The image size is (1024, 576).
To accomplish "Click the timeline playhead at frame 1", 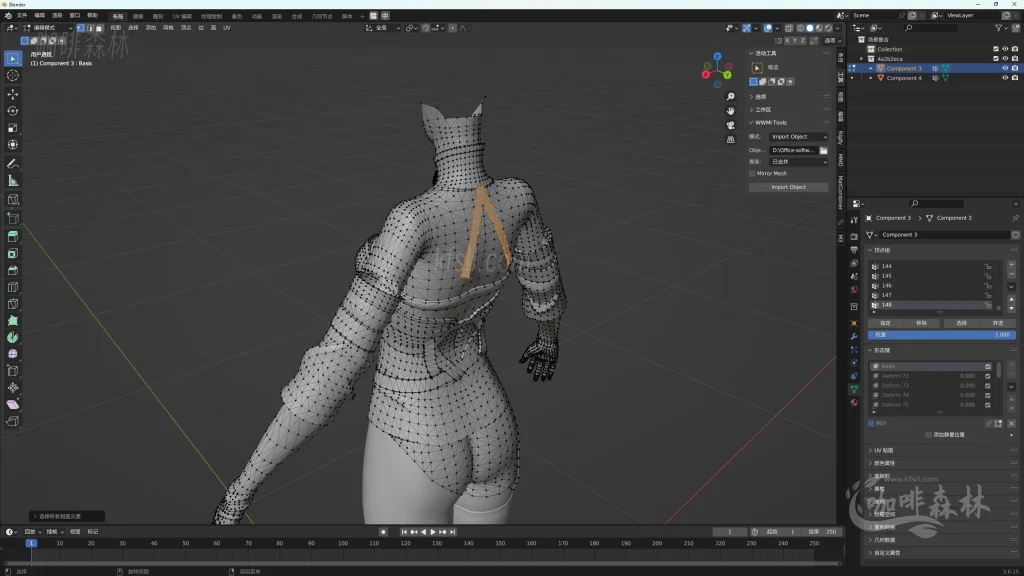I will pyautogui.click(x=31, y=543).
